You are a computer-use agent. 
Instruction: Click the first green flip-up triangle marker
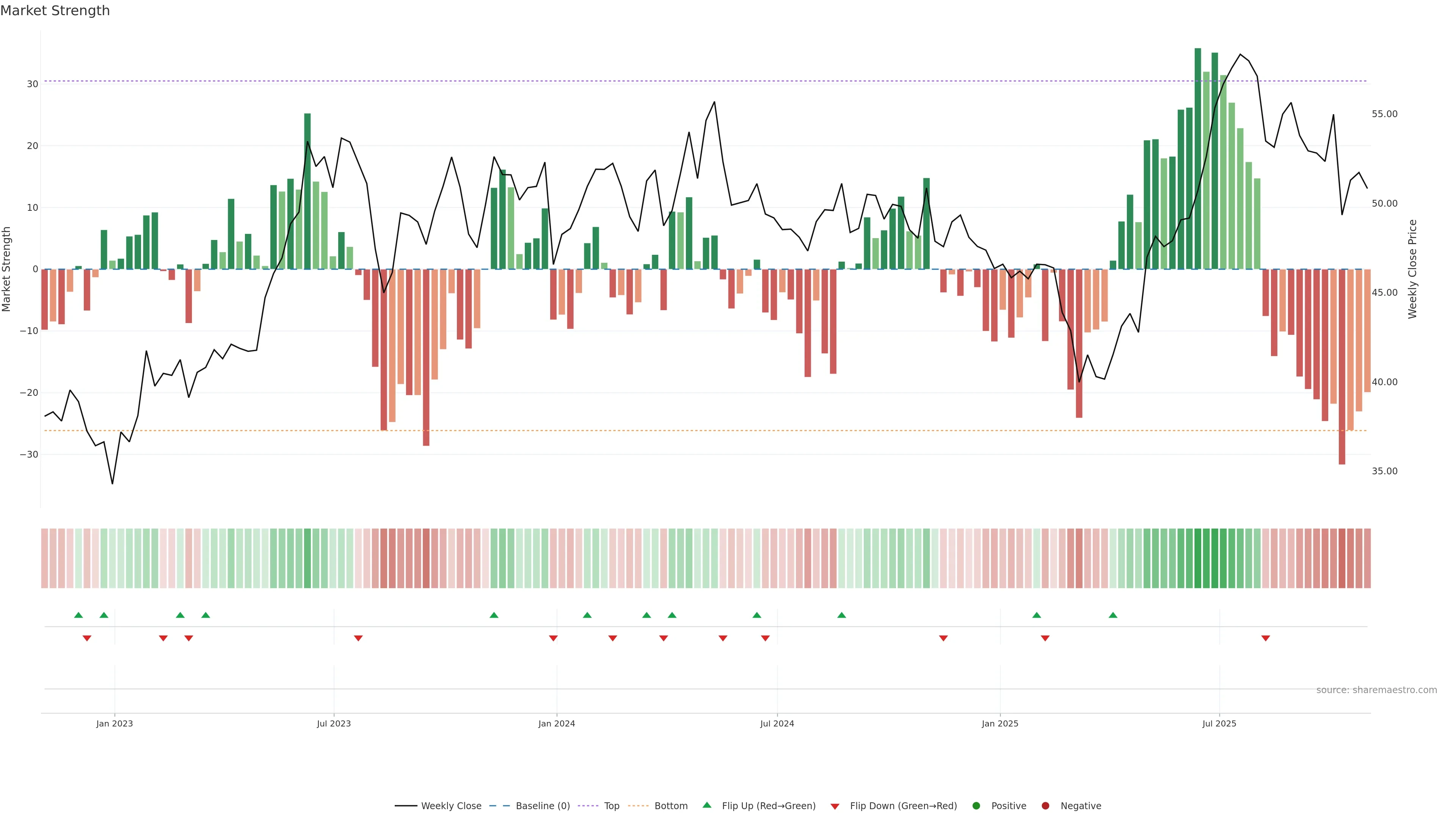click(78, 615)
